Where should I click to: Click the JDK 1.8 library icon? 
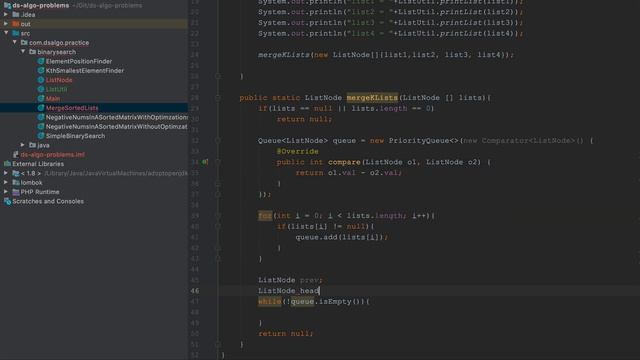[x=16, y=173]
